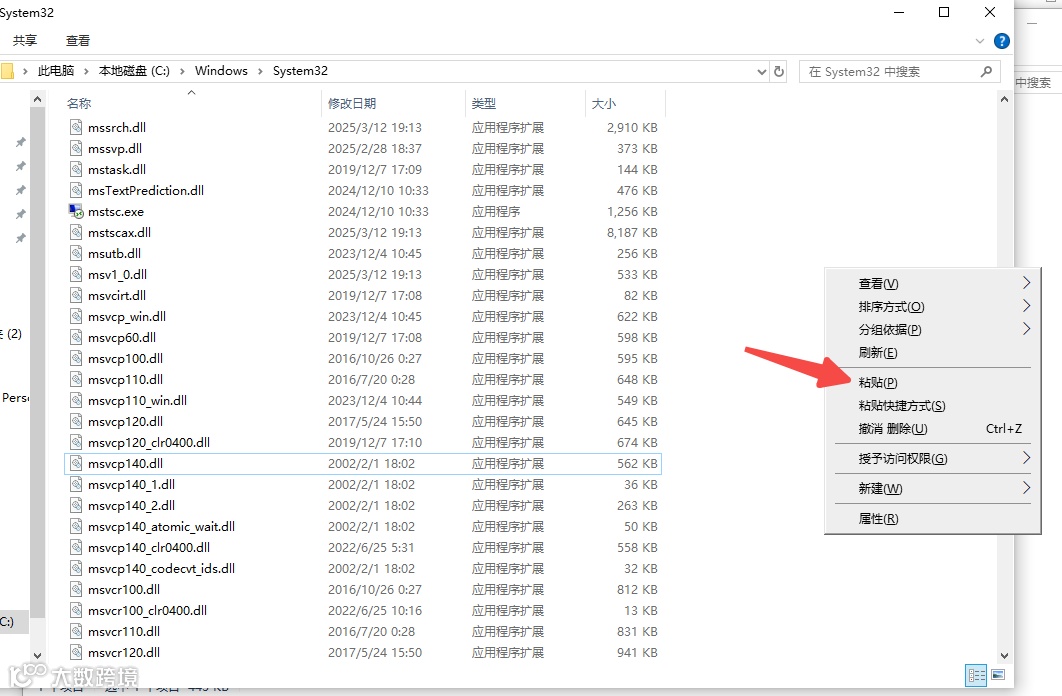This screenshot has height=696, width=1062.
Task: Click file list scrollbar up arrow
Action: pos(1004,100)
